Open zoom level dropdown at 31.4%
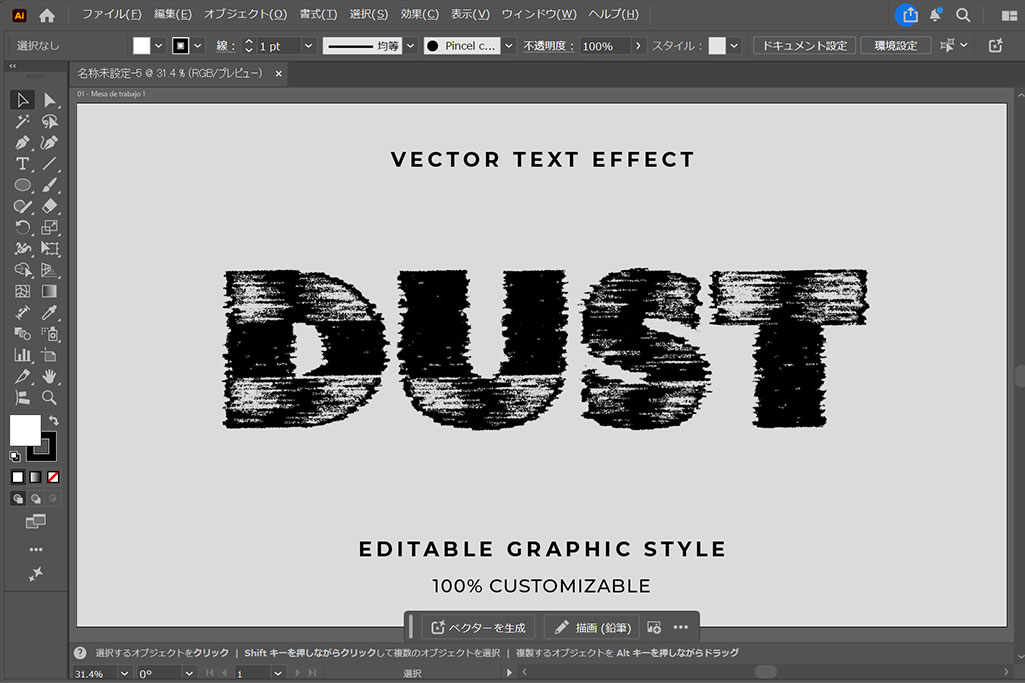 pos(124,674)
